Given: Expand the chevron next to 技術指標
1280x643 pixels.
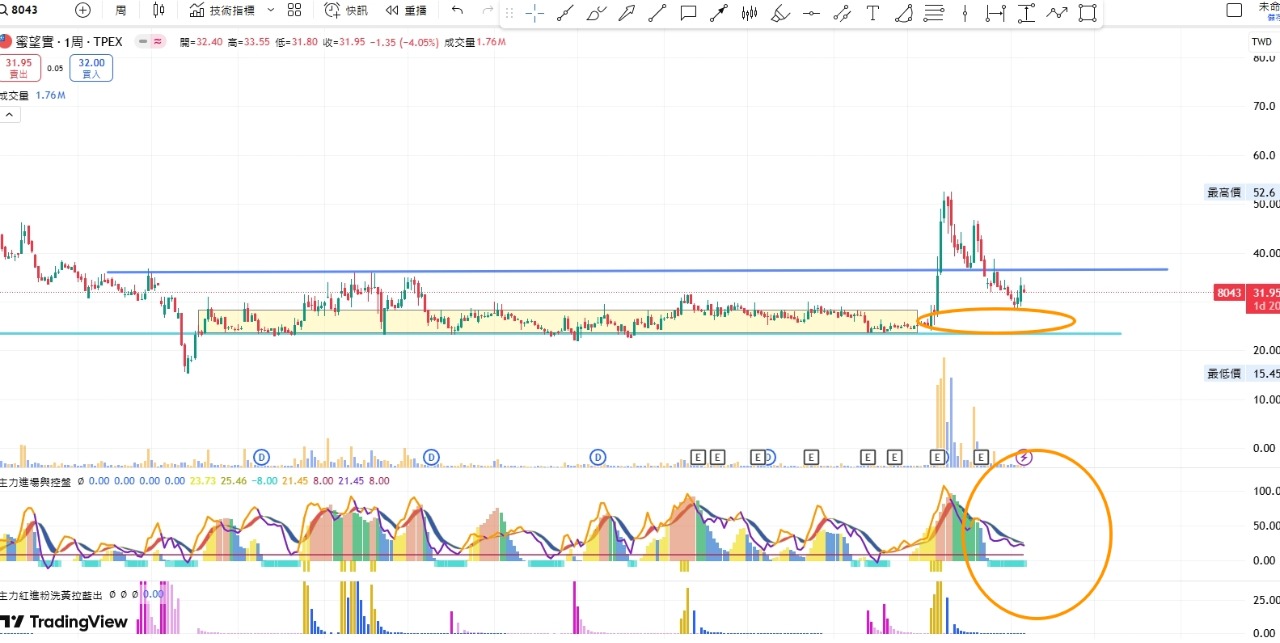Looking at the screenshot, I should point(270,10).
